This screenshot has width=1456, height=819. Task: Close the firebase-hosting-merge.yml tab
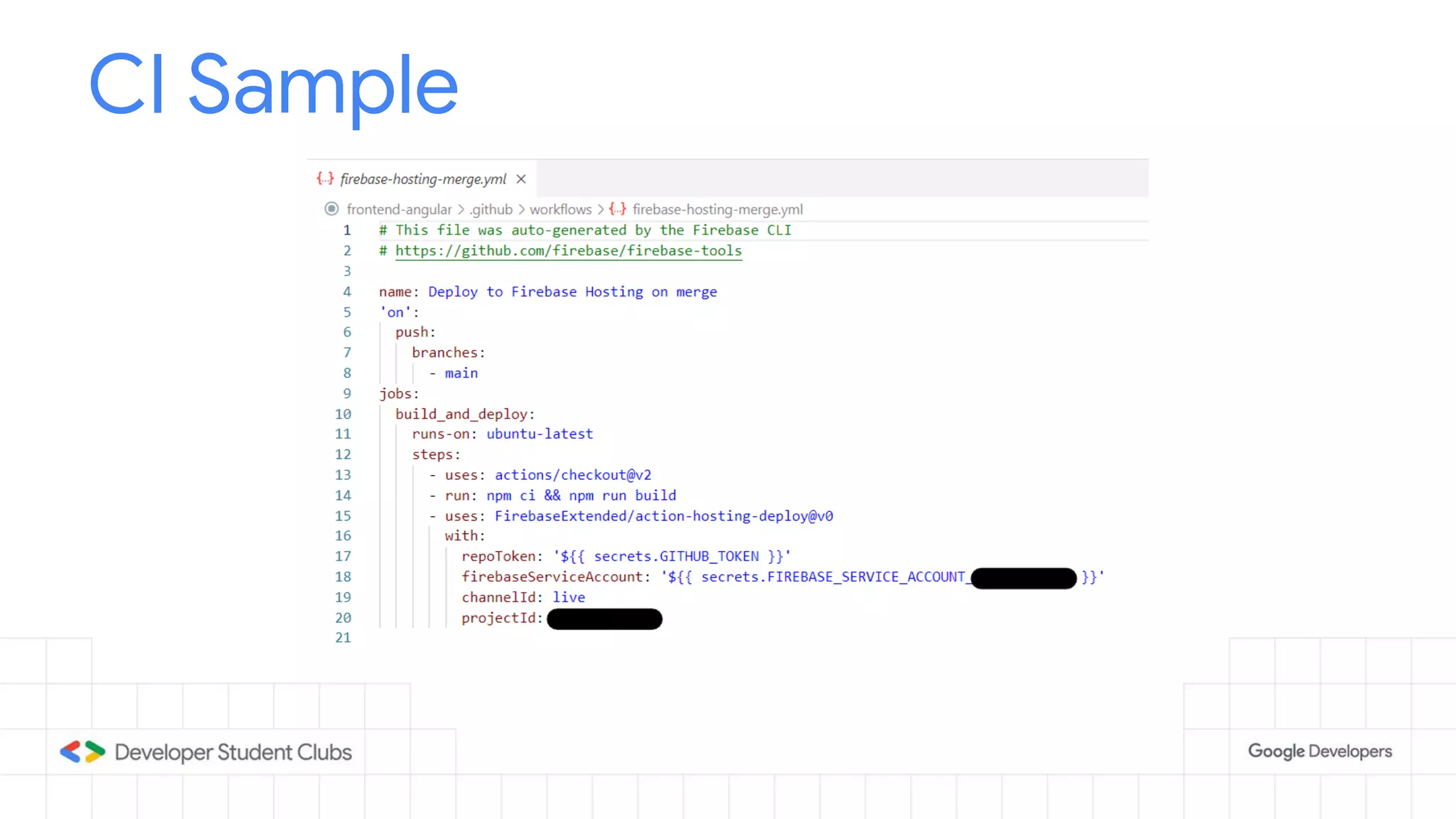point(521,179)
